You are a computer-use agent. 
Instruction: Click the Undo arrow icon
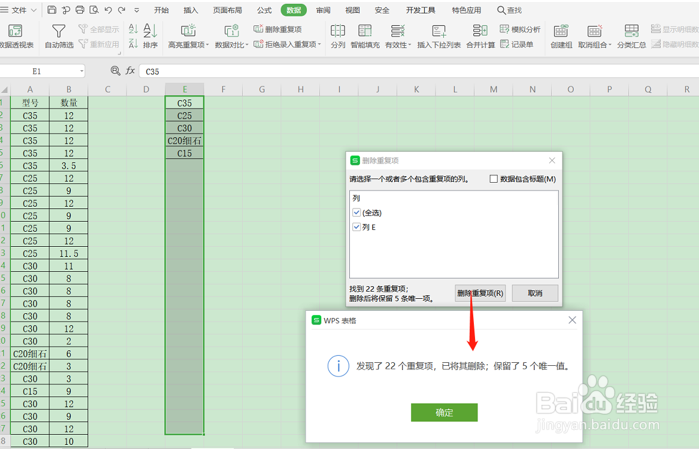(108, 10)
